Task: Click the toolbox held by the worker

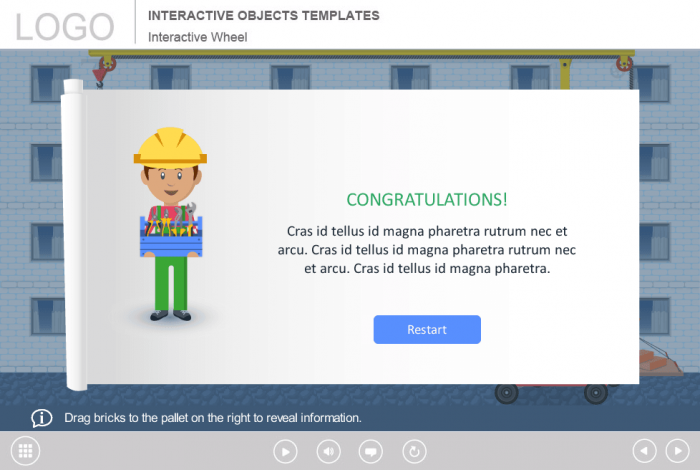Action: click(x=170, y=232)
